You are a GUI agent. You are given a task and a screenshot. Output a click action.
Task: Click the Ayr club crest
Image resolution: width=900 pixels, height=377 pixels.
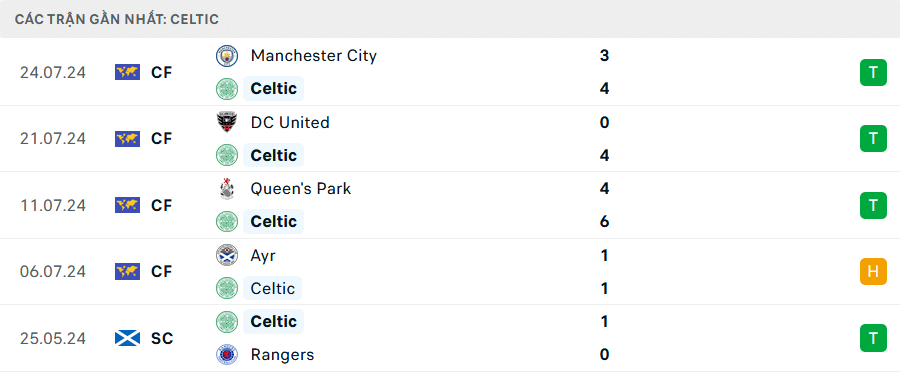click(x=227, y=255)
